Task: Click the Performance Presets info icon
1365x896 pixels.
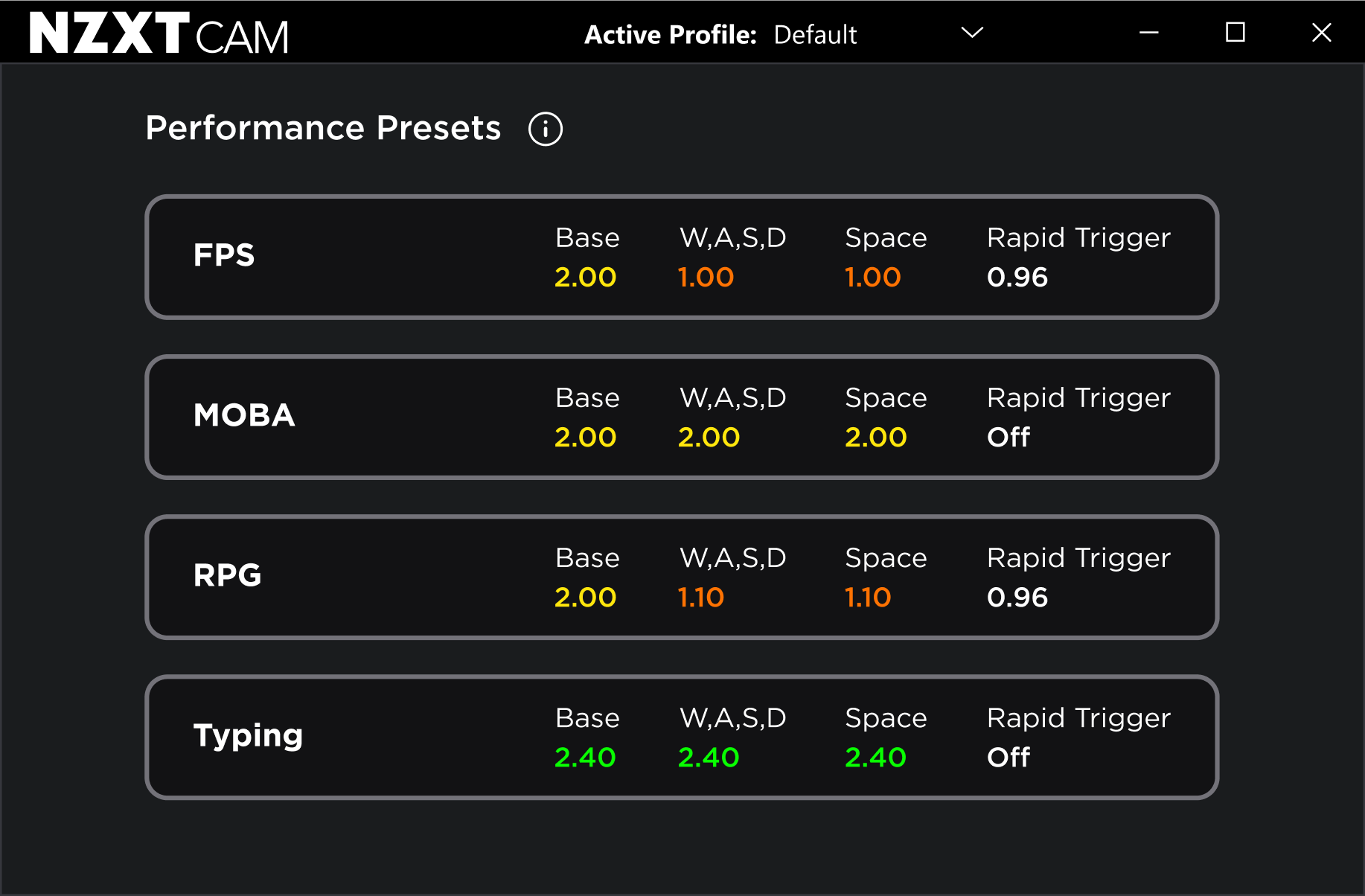Action: tap(545, 129)
